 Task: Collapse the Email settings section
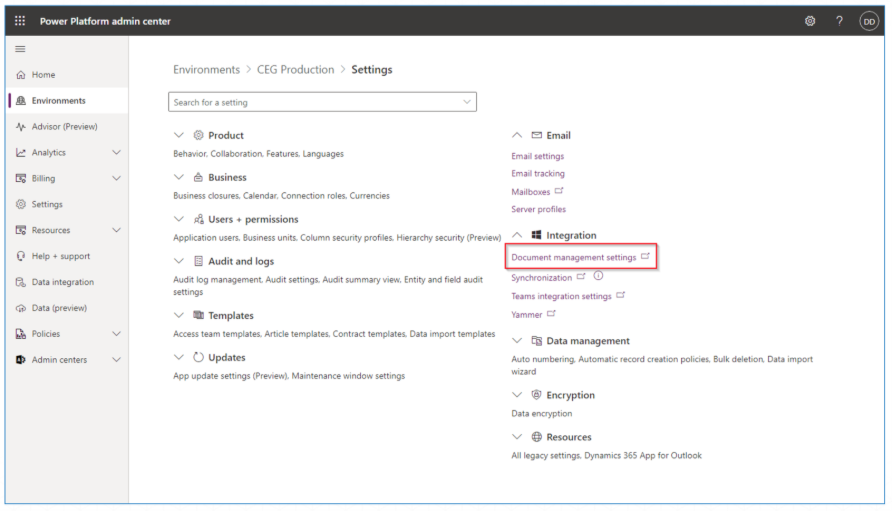point(517,135)
